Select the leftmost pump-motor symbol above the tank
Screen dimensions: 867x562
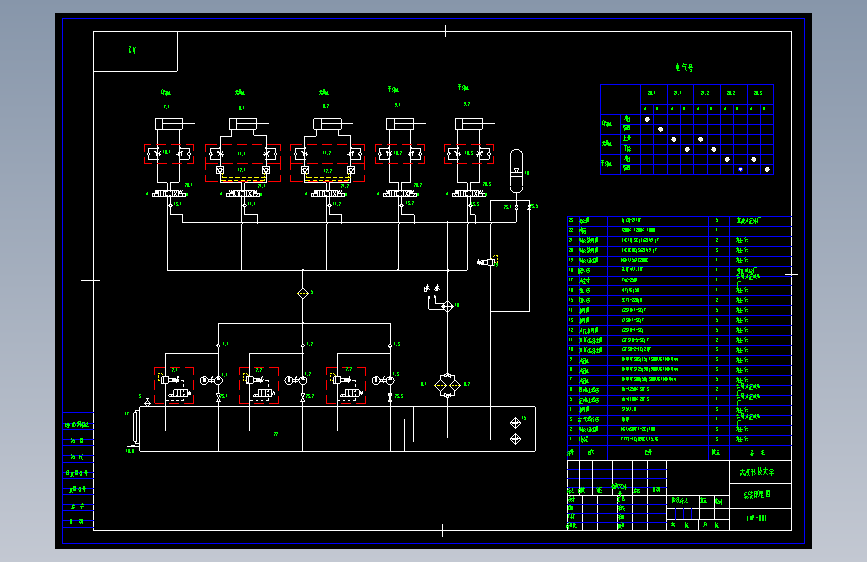coord(211,381)
